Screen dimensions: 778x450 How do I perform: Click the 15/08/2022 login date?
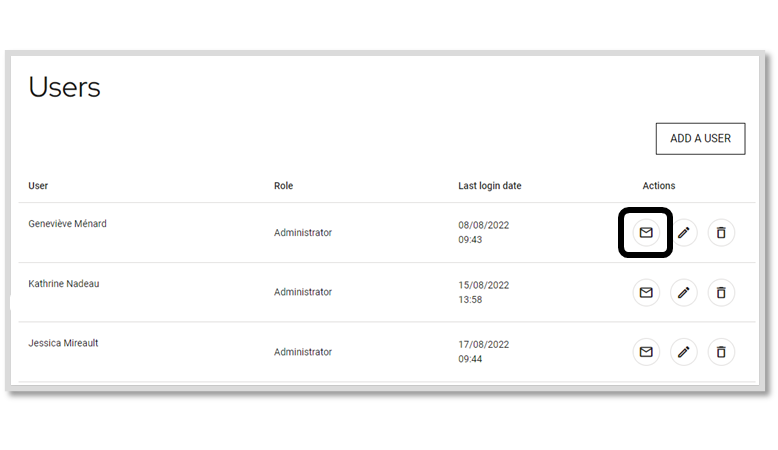click(483, 285)
